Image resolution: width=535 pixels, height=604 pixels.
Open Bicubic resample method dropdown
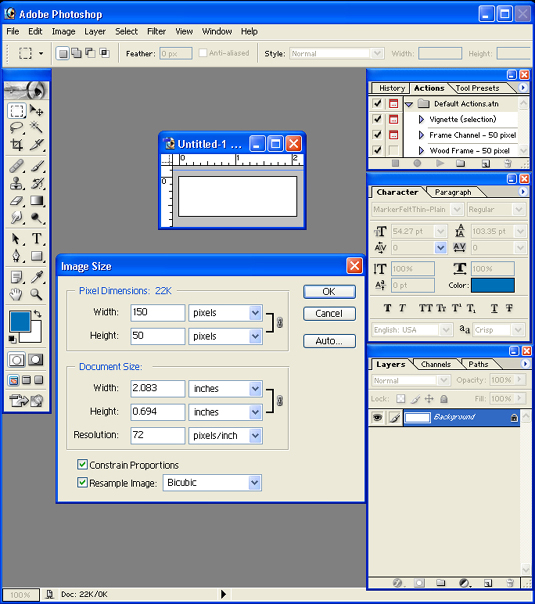[254, 483]
